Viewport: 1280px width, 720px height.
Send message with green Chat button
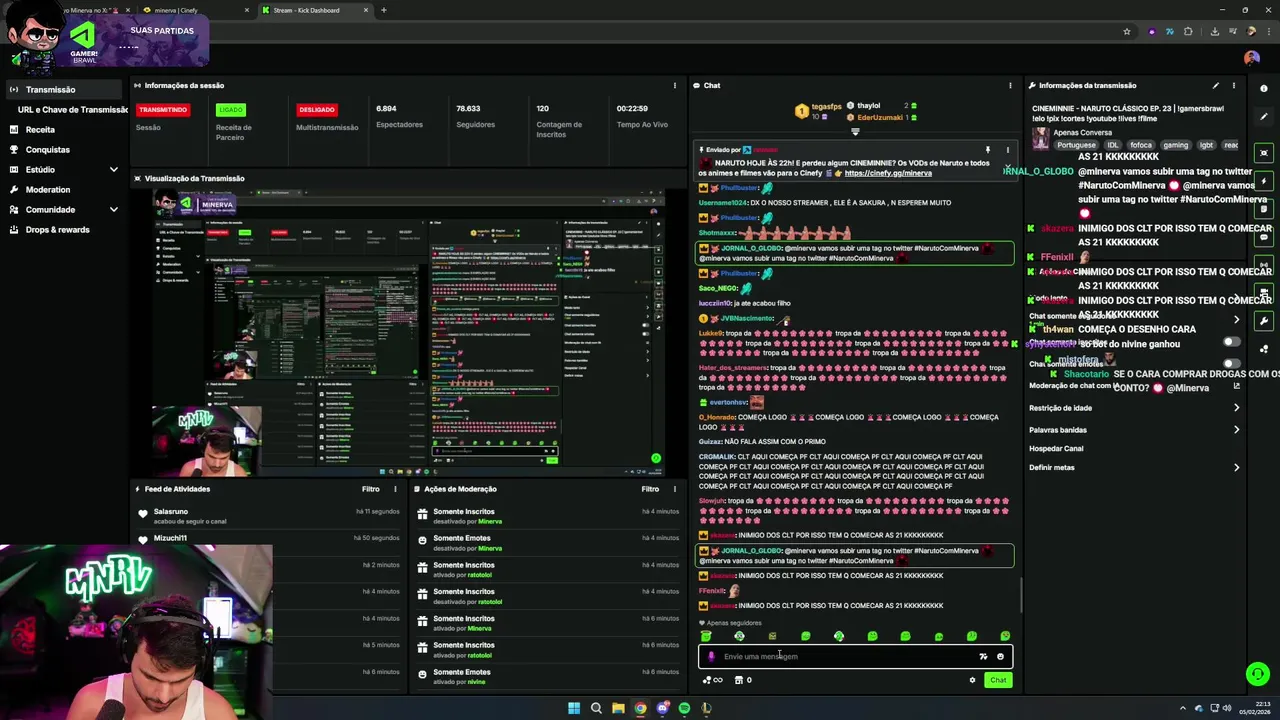tap(998, 680)
